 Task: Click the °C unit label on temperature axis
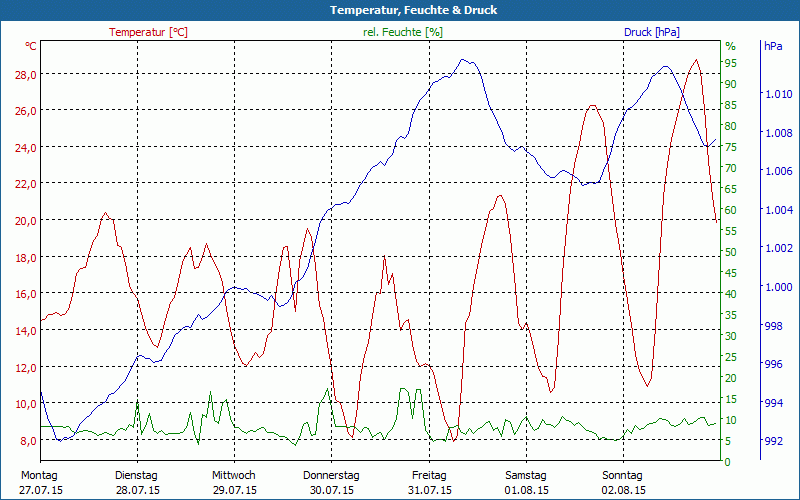point(31,46)
